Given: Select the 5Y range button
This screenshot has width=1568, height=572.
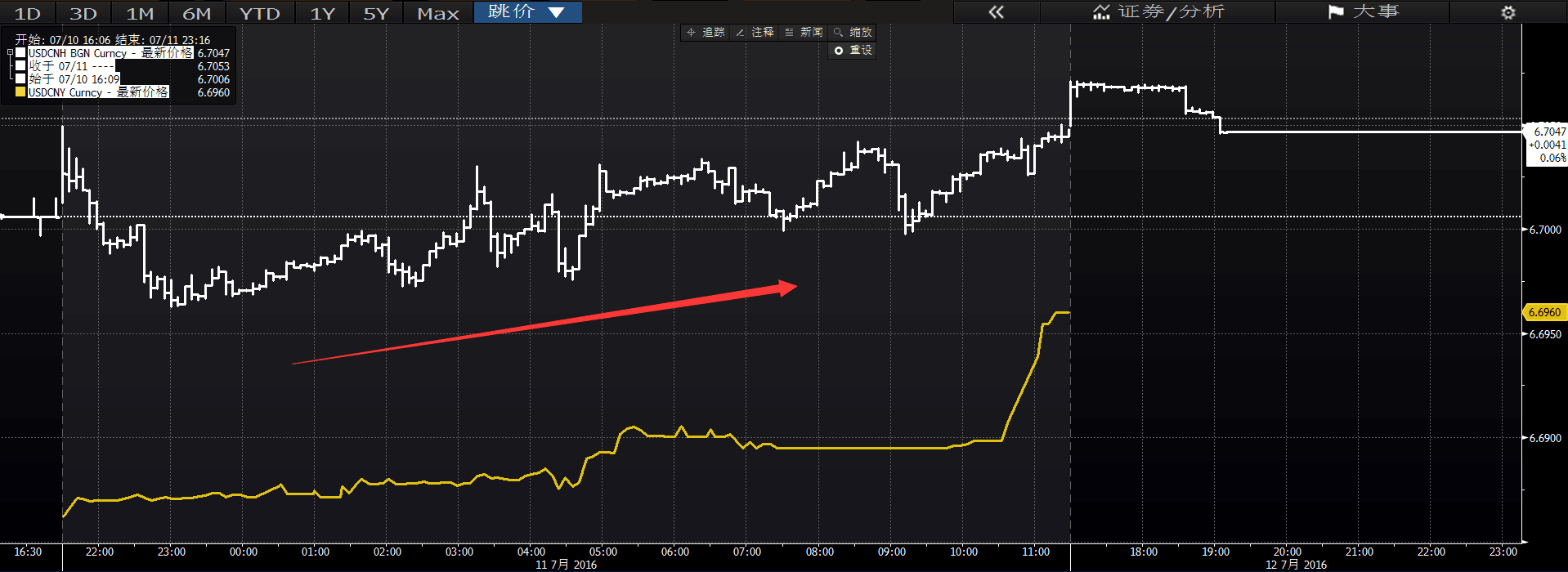Looking at the screenshot, I should (376, 13).
